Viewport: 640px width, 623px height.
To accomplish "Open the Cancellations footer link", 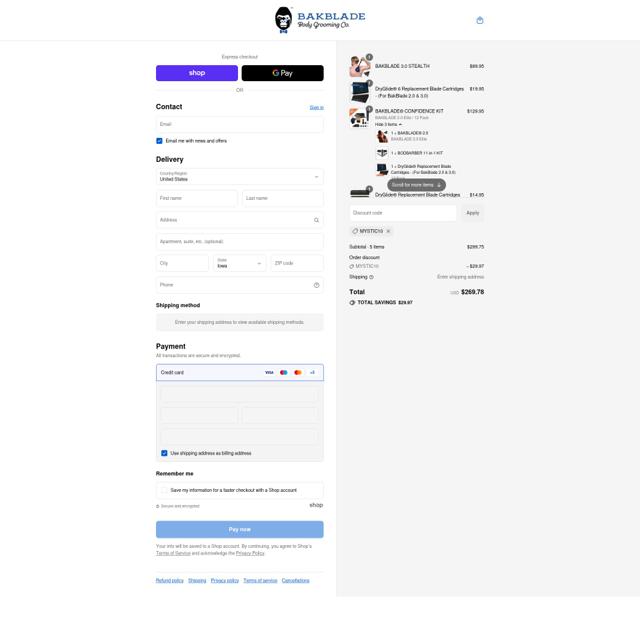I will point(296,581).
